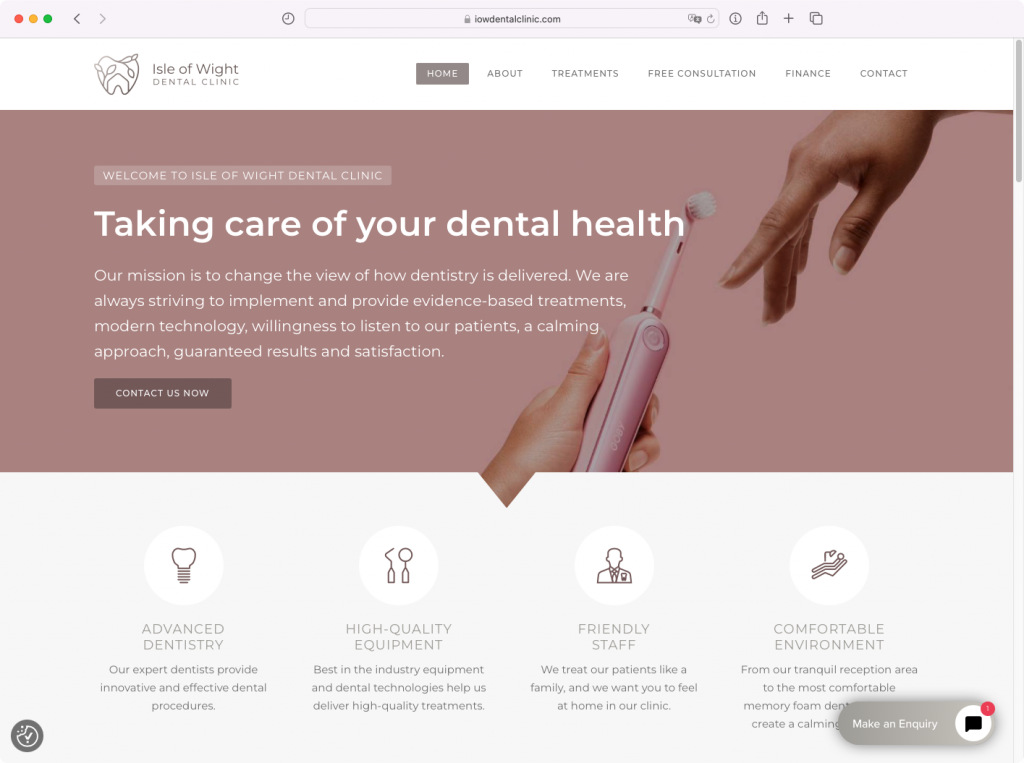Click the browser forward arrow

click(103, 19)
